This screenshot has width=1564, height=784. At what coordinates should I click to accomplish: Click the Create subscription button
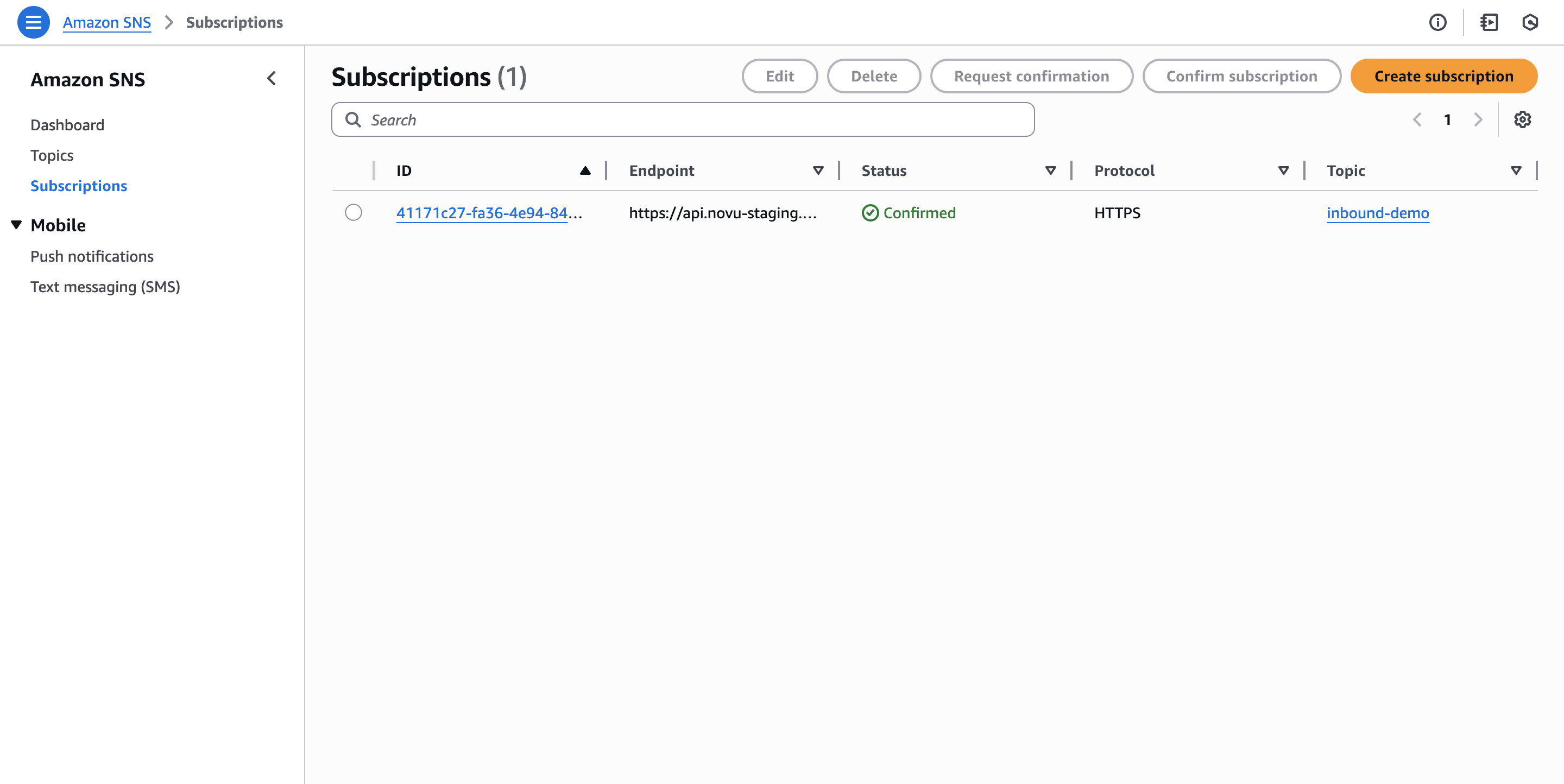coord(1443,77)
